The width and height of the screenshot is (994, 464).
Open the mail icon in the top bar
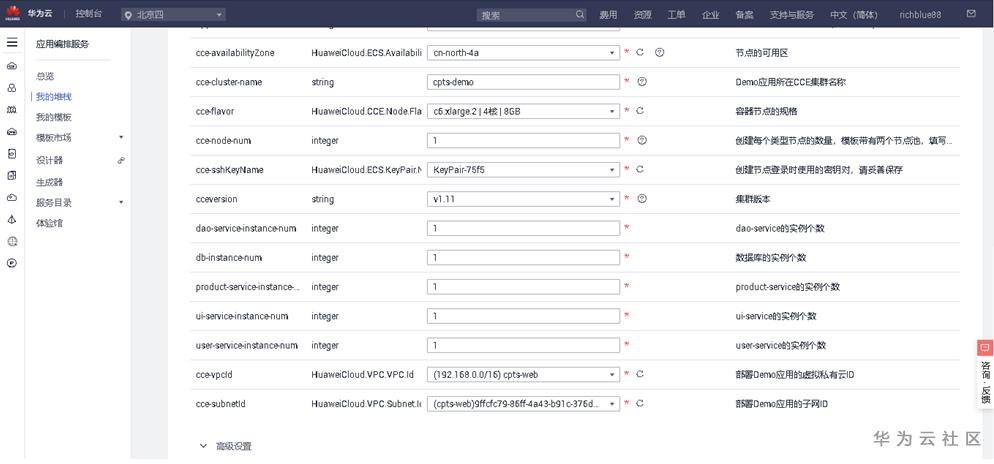click(971, 13)
